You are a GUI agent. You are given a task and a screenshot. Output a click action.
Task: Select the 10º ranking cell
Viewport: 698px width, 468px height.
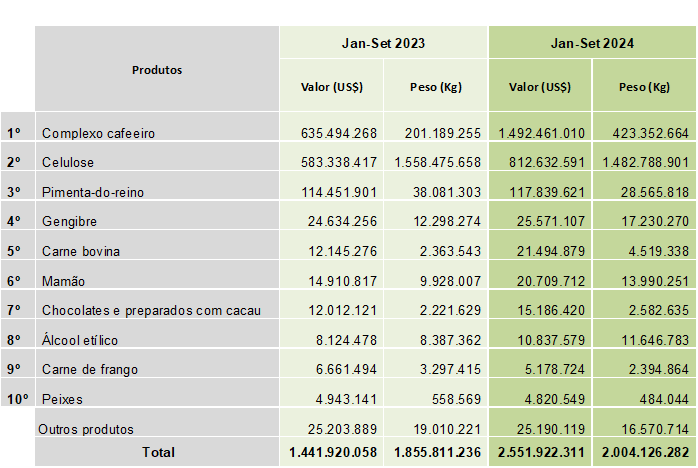click(x=17, y=399)
